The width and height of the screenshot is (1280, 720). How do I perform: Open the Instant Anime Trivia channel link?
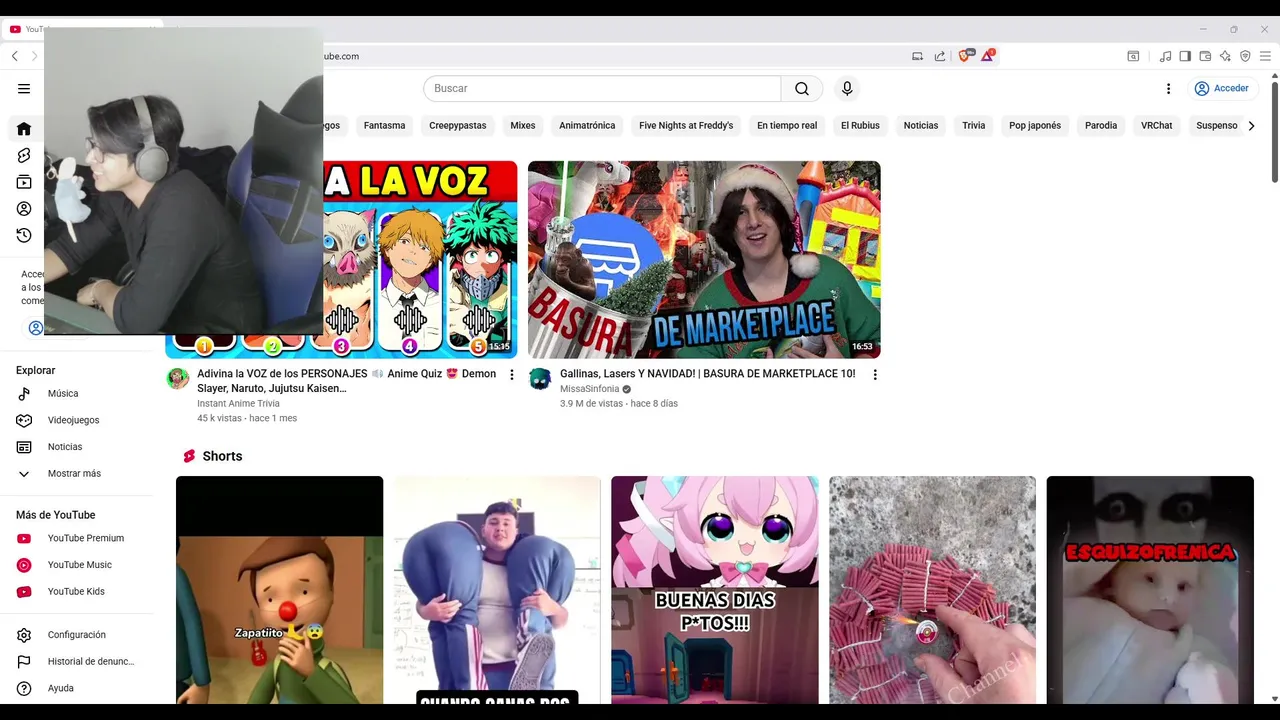click(x=238, y=404)
